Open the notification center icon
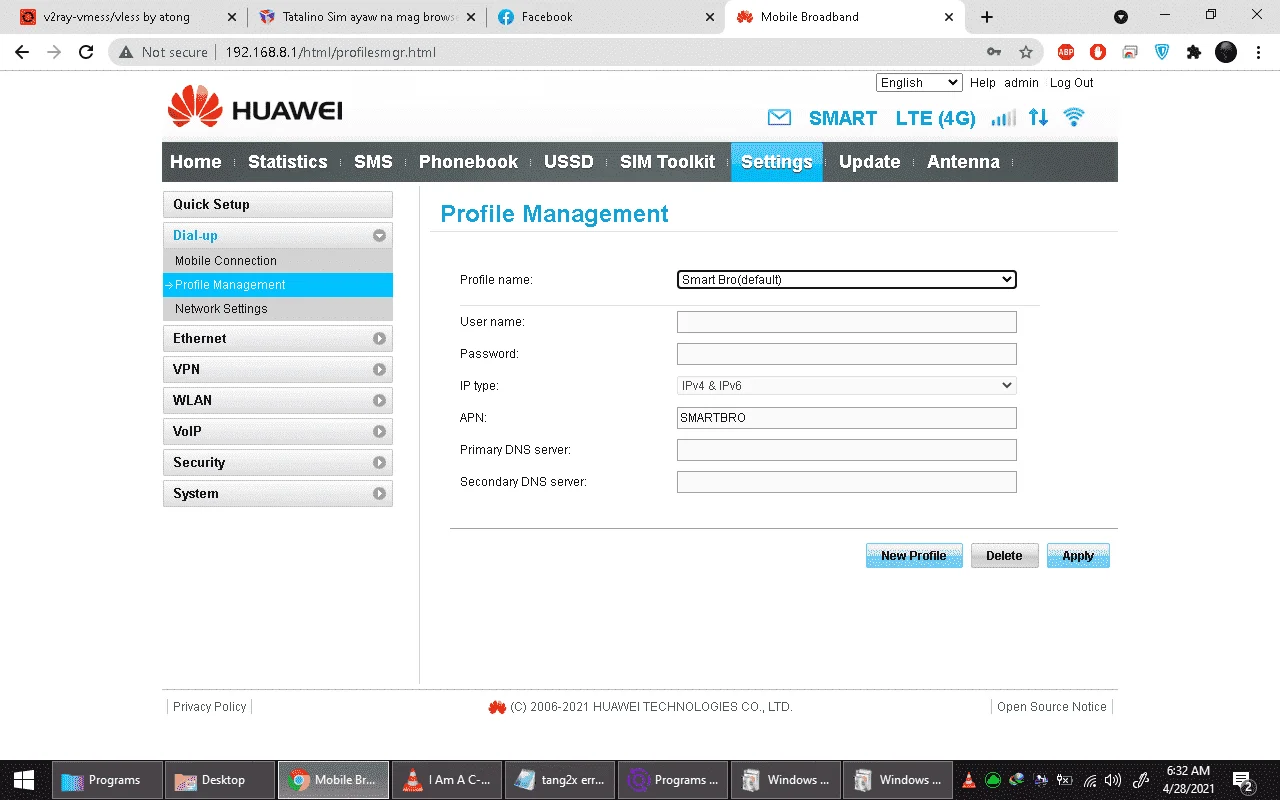This screenshot has height=800, width=1280. pyautogui.click(x=1243, y=781)
